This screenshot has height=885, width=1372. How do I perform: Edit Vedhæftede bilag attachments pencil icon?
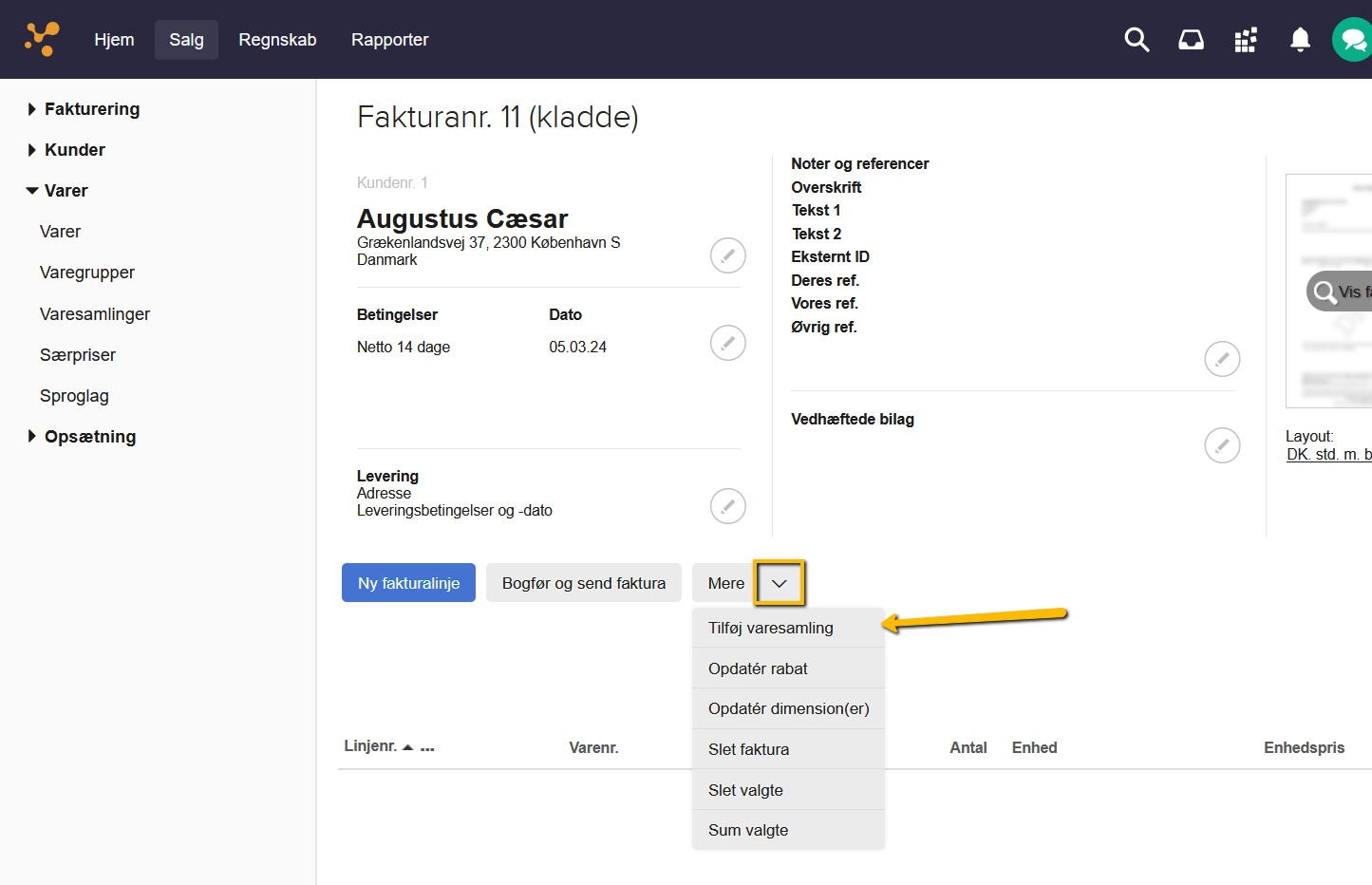point(1222,444)
